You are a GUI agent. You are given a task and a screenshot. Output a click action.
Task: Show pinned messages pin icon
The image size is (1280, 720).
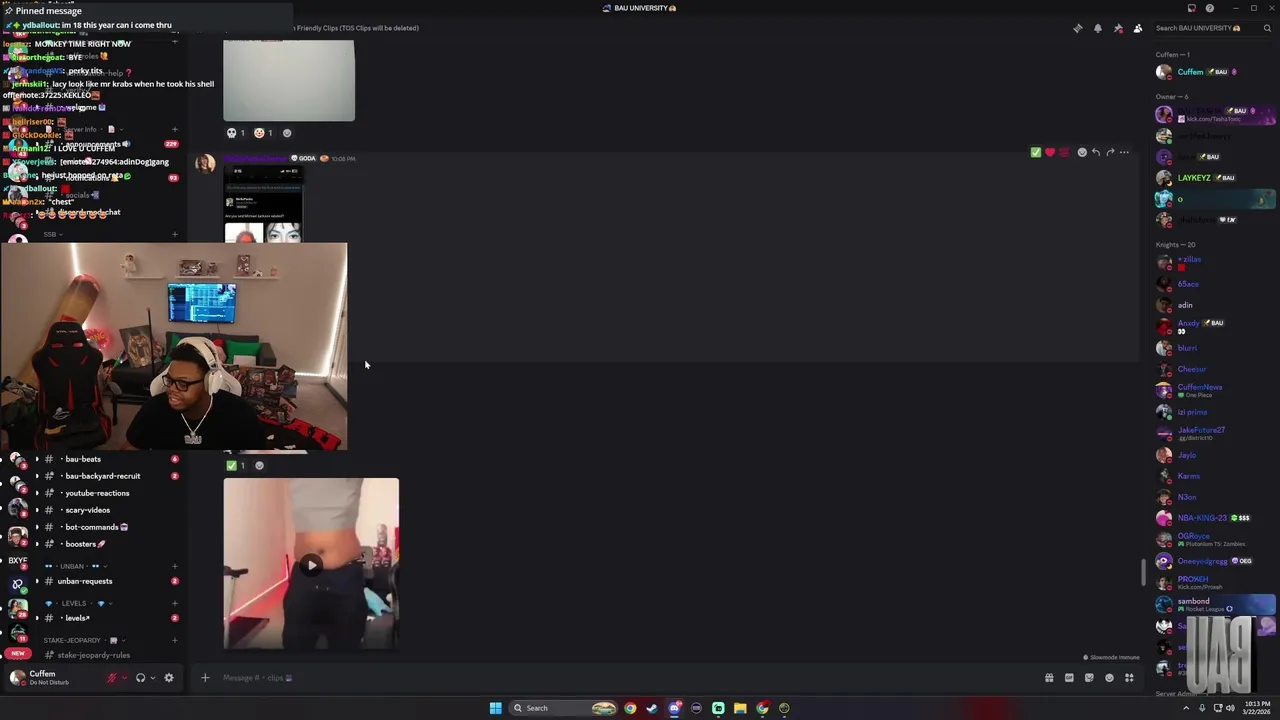pos(1118,28)
